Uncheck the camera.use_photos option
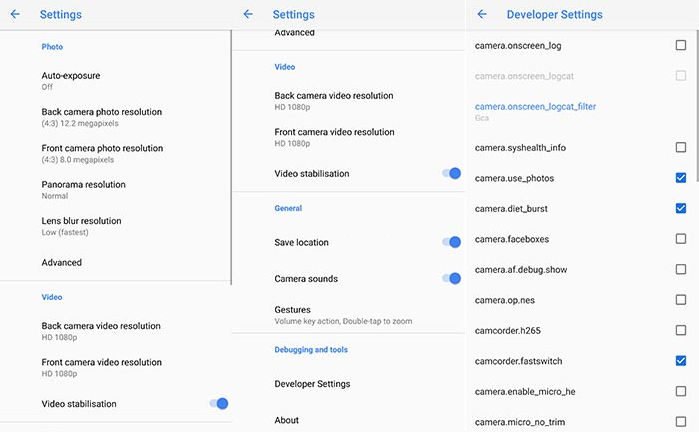 tap(681, 178)
